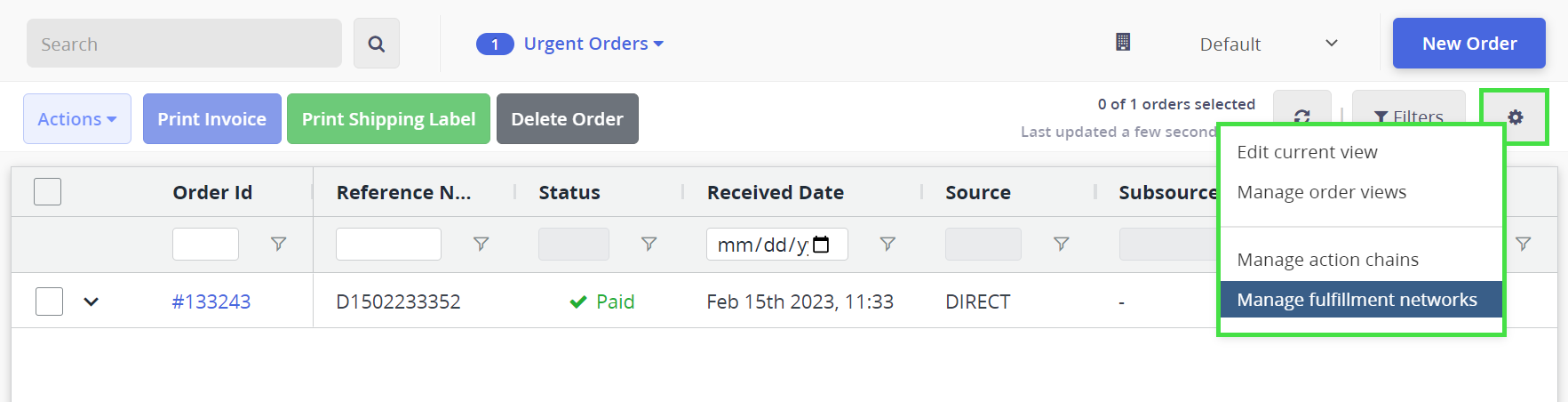The width and height of the screenshot is (1568, 402).
Task: Click the Order Id column filter icon
Action: coord(278,244)
